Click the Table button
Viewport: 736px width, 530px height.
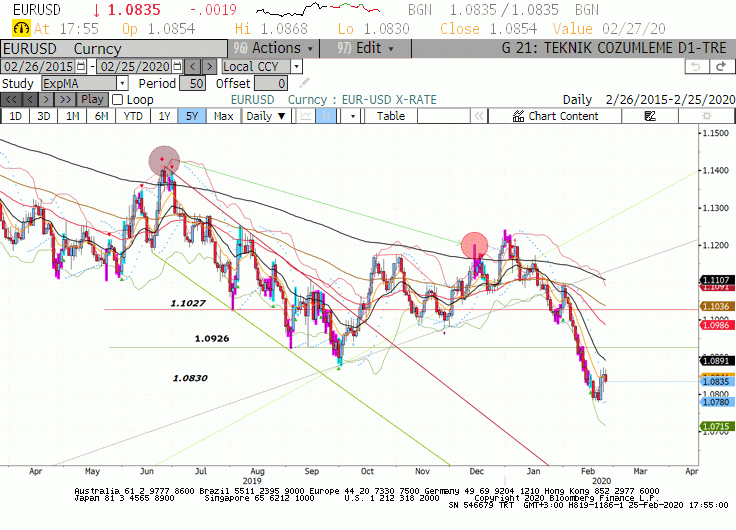[391, 115]
